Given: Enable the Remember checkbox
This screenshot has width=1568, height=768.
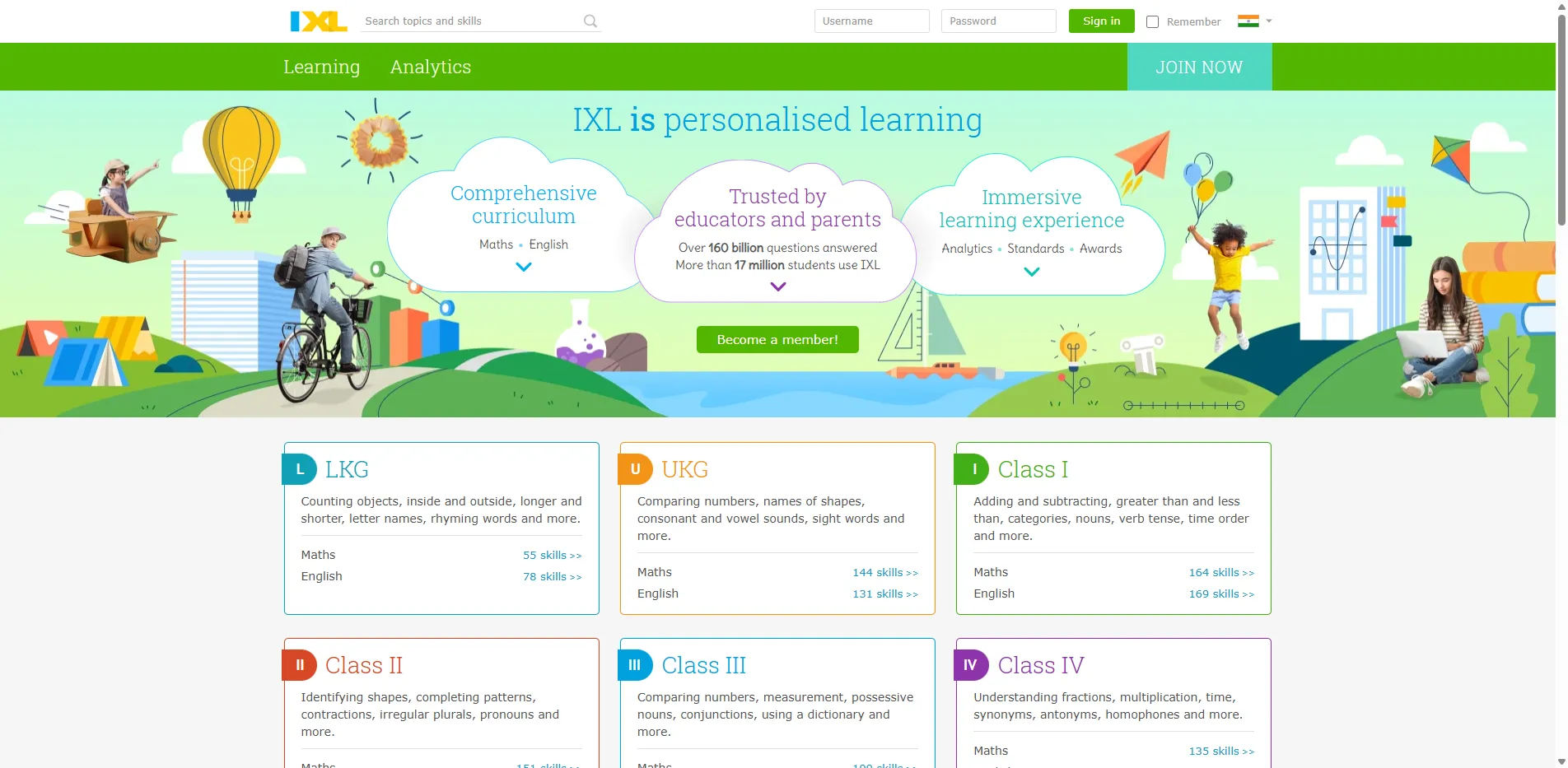Looking at the screenshot, I should [x=1153, y=21].
